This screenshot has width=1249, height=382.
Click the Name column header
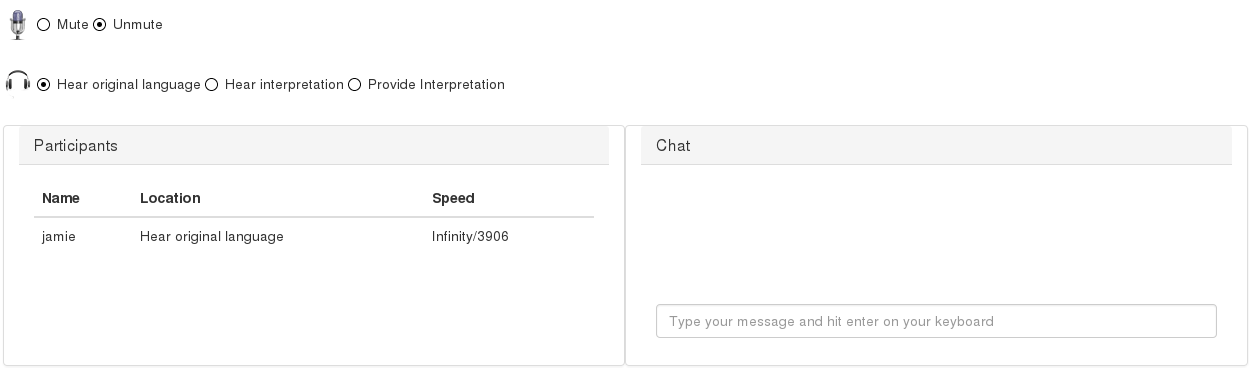(61, 198)
